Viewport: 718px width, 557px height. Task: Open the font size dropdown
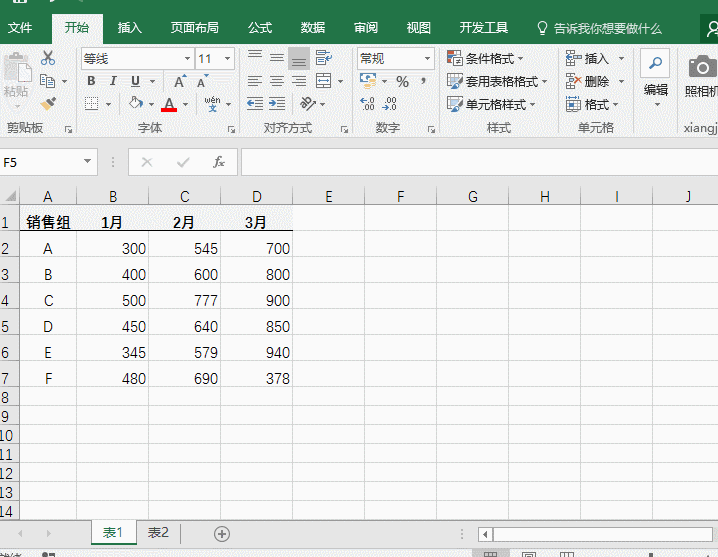pos(227,59)
